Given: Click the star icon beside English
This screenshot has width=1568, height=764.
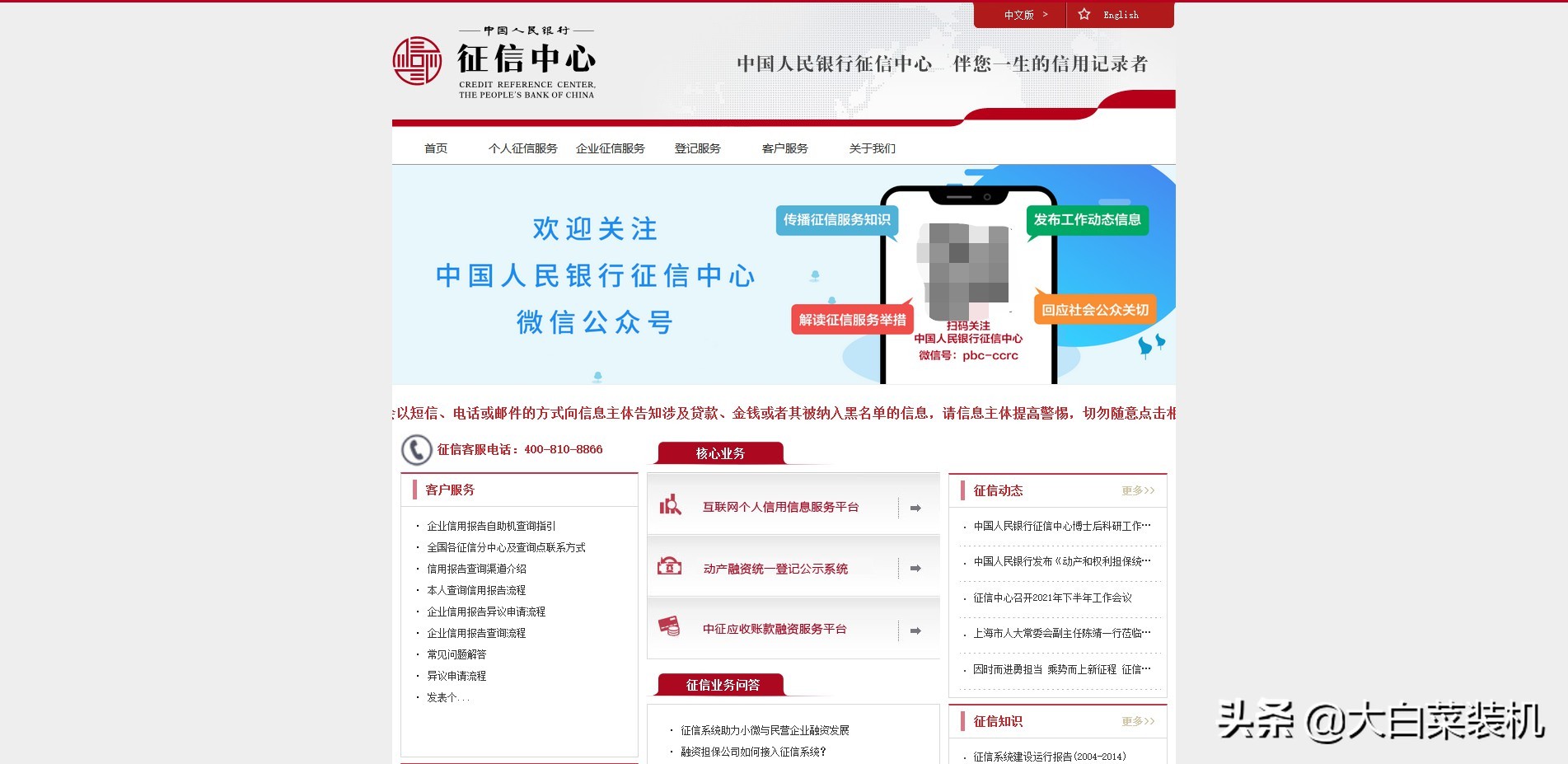Looking at the screenshot, I should click(1084, 15).
